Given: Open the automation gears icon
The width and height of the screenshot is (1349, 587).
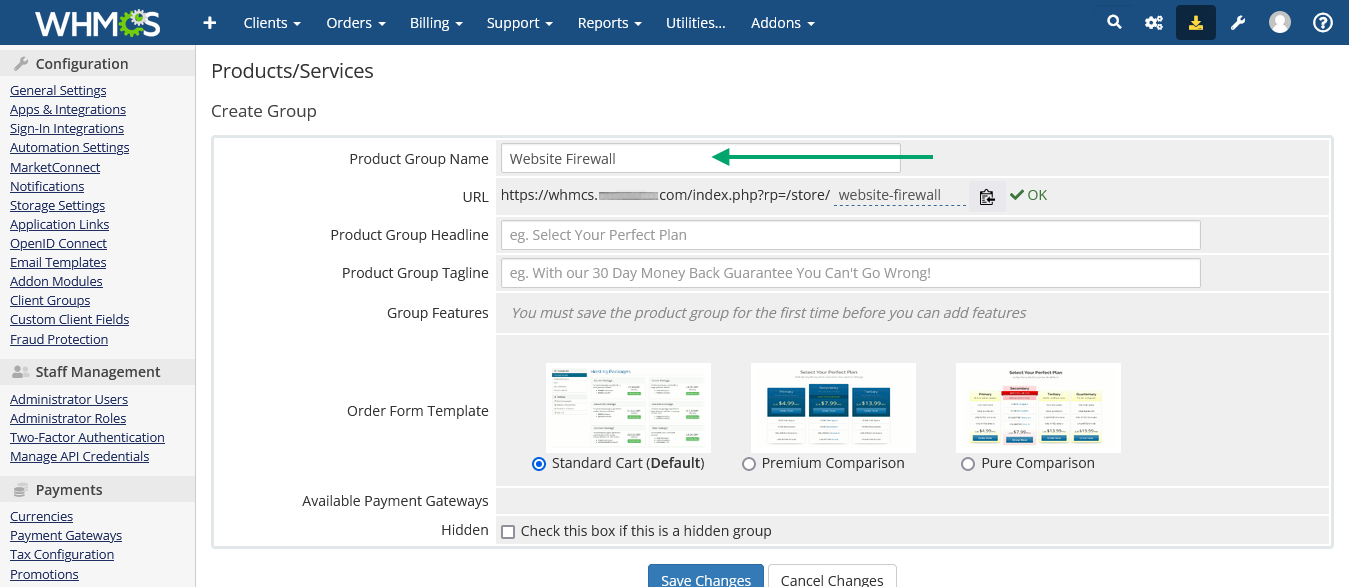Looking at the screenshot, I should [1154, 22].
